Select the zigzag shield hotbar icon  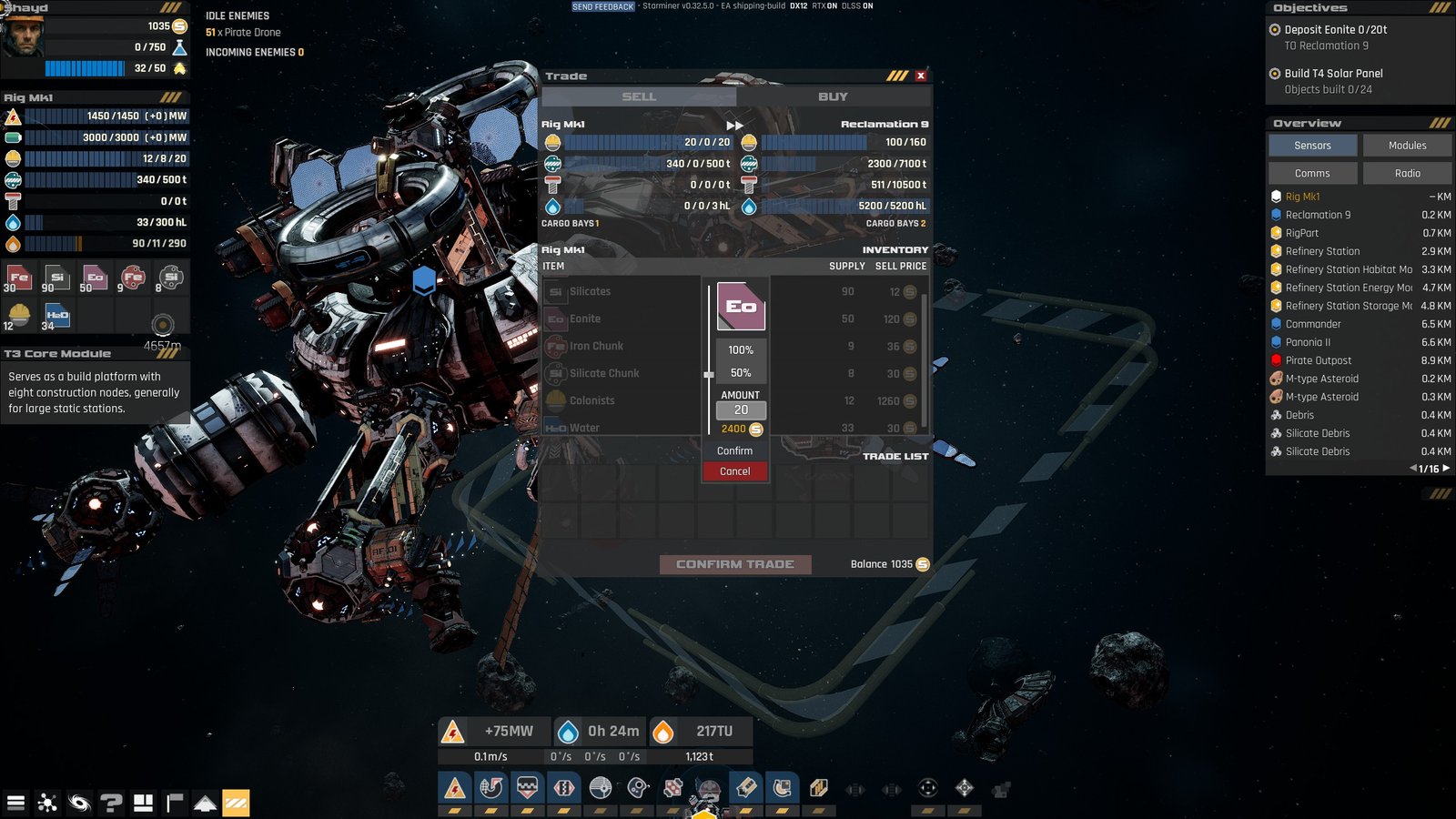[x=528, y=788]
